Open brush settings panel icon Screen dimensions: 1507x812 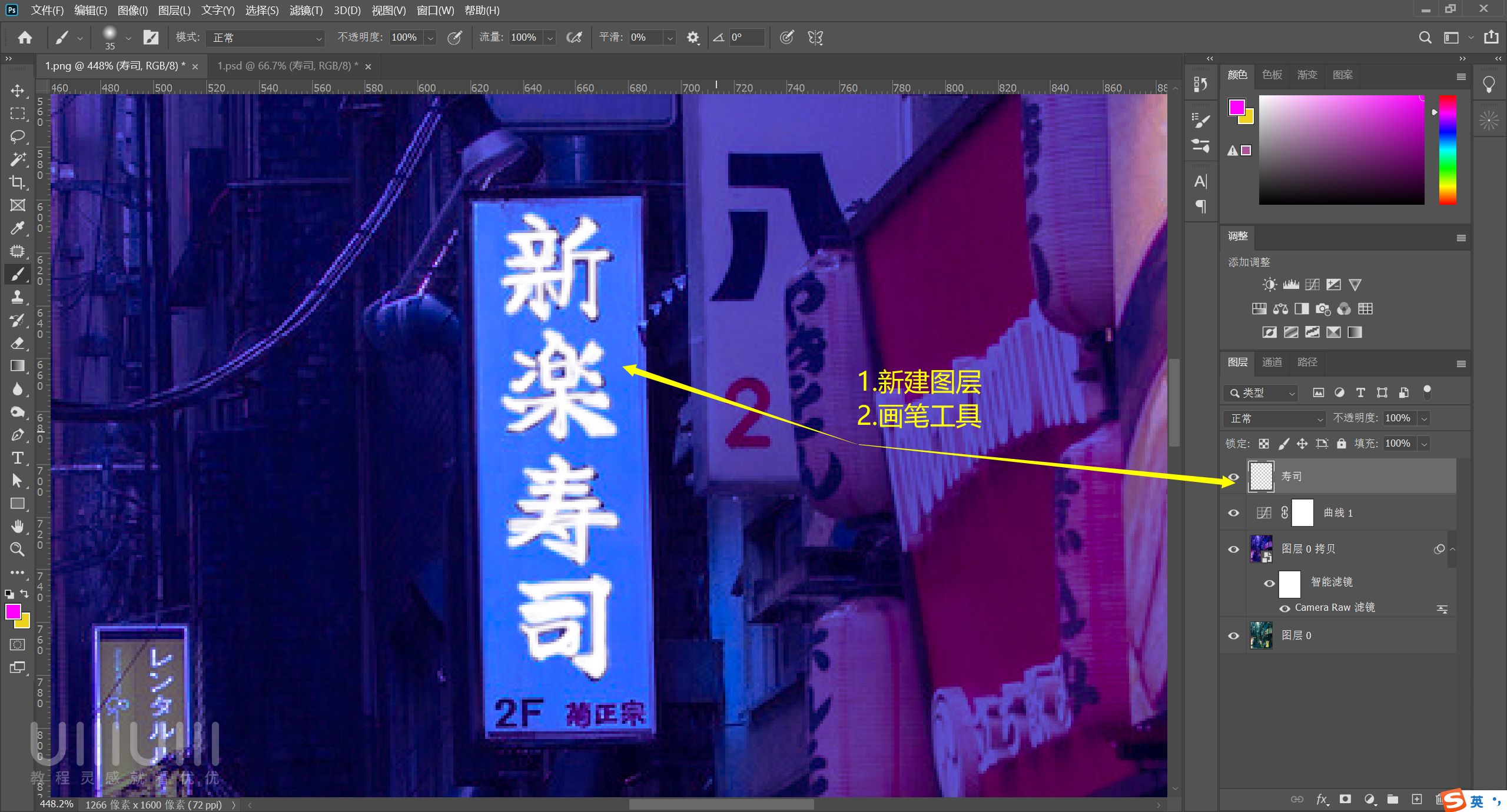151,38
